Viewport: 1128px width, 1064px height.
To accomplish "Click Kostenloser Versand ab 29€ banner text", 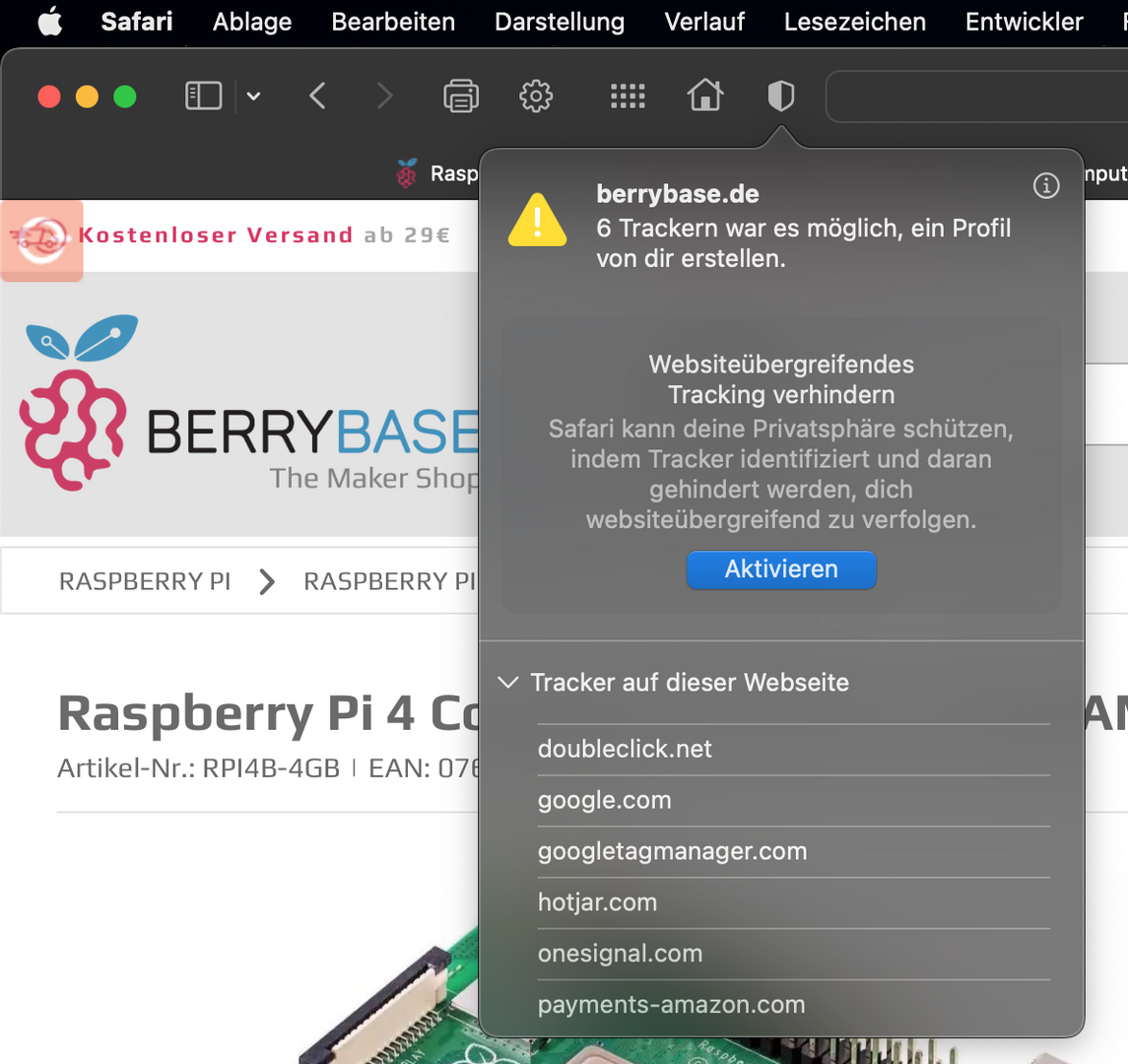I will click(x=264, y=235).
